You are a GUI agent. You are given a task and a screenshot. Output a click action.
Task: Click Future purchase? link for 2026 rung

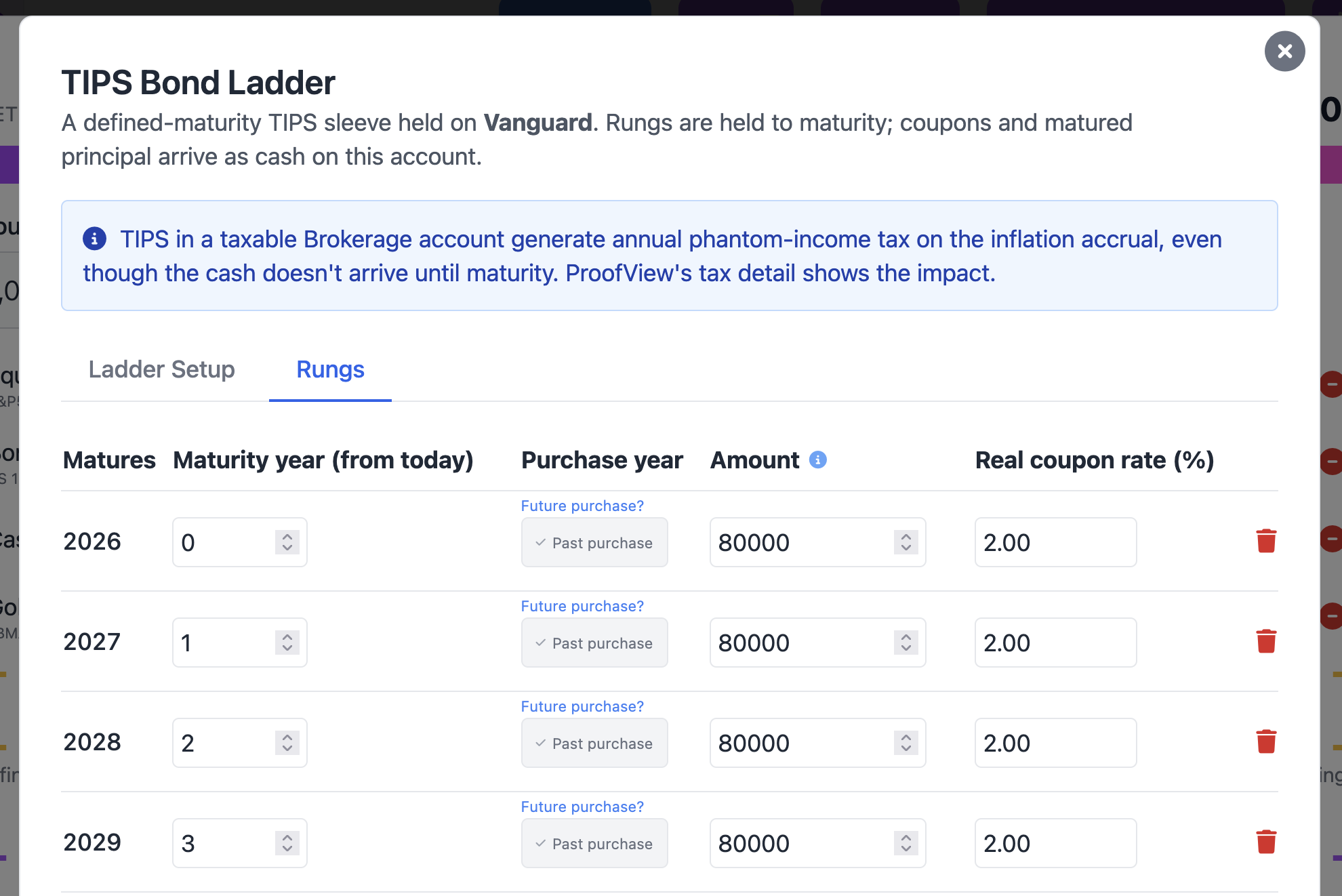582,506
